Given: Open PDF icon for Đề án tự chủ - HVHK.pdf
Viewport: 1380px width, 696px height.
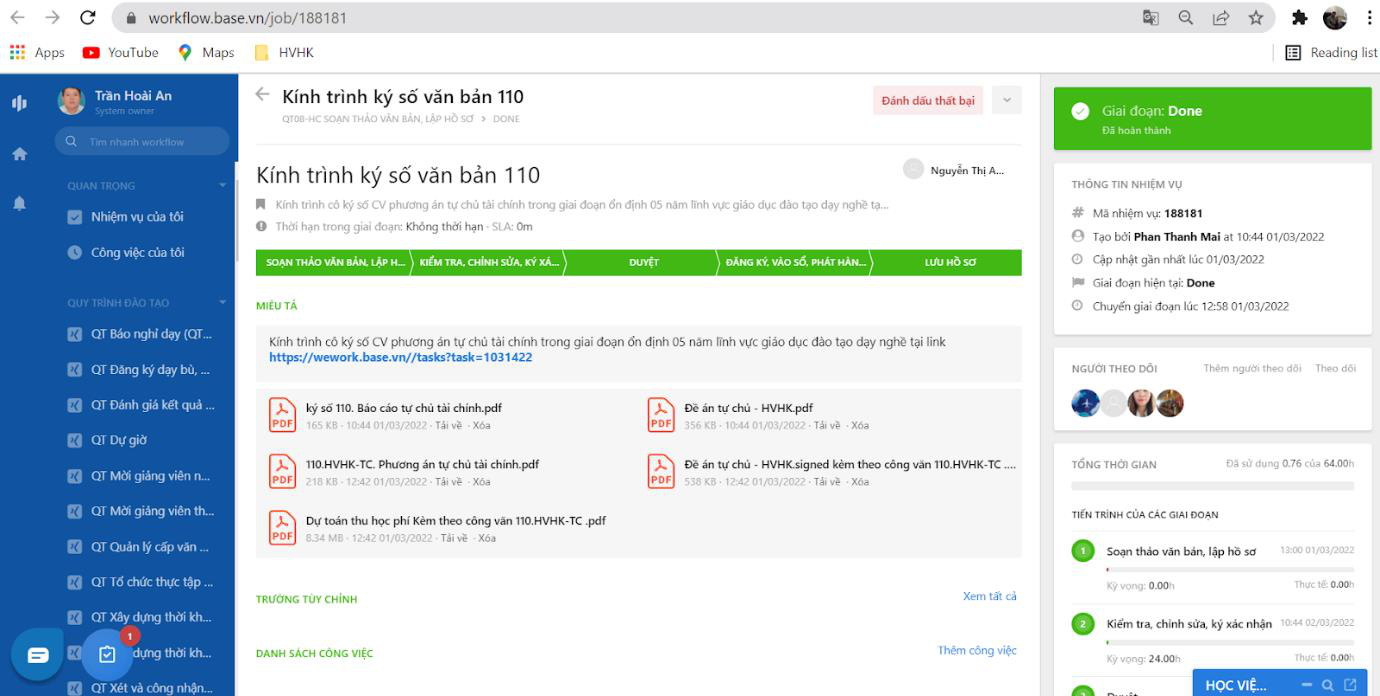Looking at the screenshot, I should pyautogui.click(x=661, y=415).
